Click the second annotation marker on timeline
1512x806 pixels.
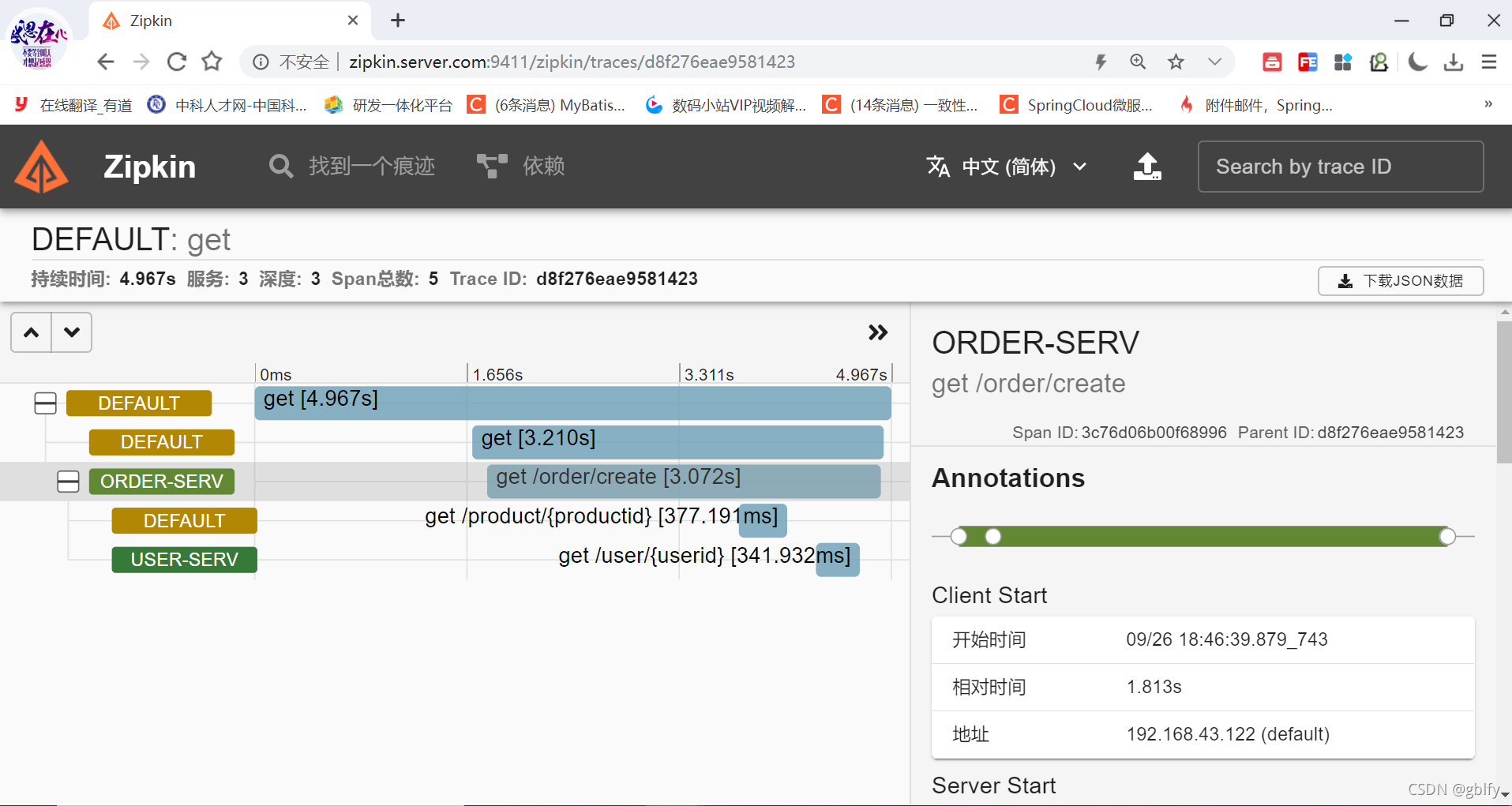click(x=993, y=537)
